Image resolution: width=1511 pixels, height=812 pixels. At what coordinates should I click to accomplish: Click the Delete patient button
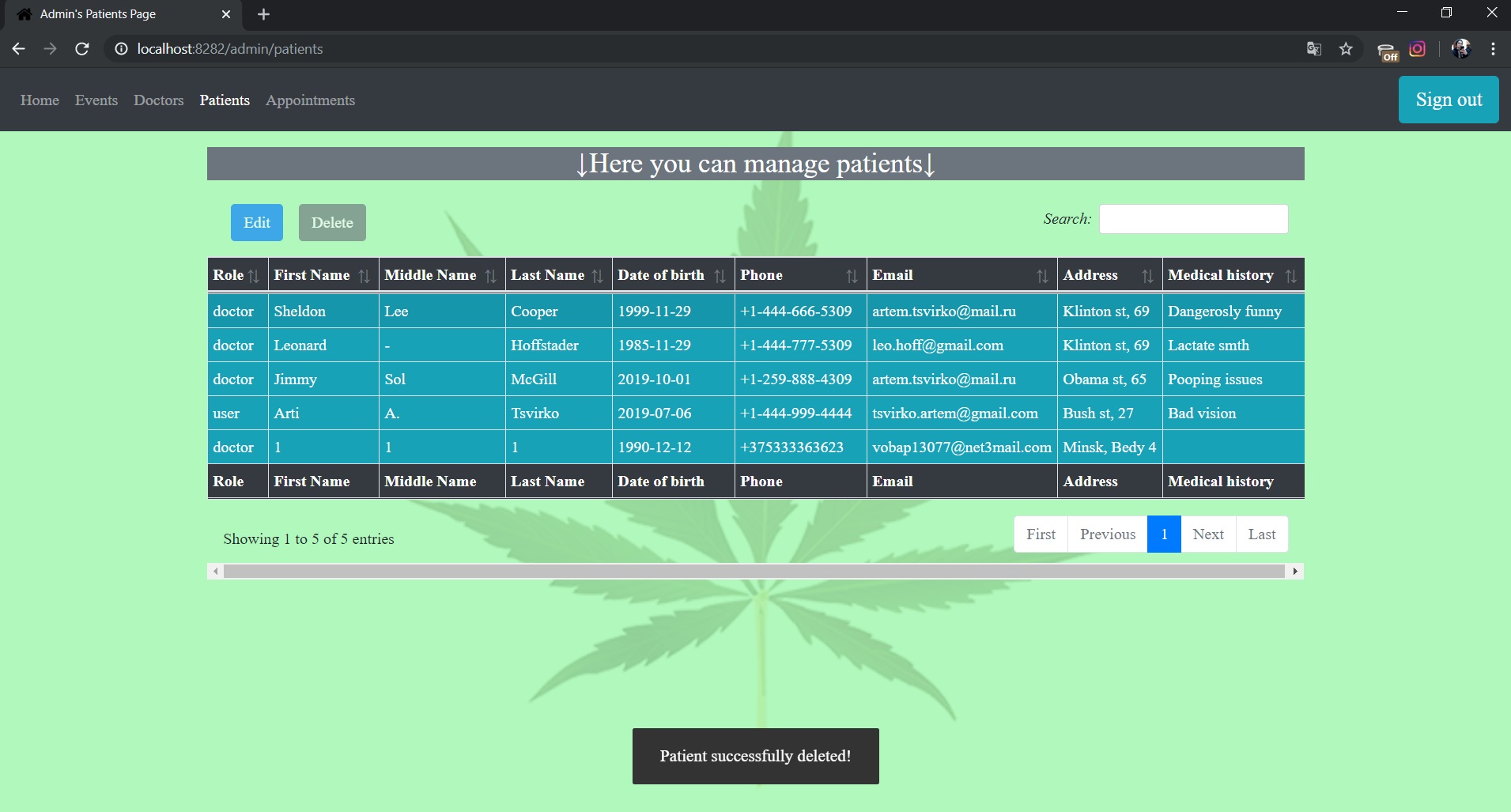coord(332,222)
